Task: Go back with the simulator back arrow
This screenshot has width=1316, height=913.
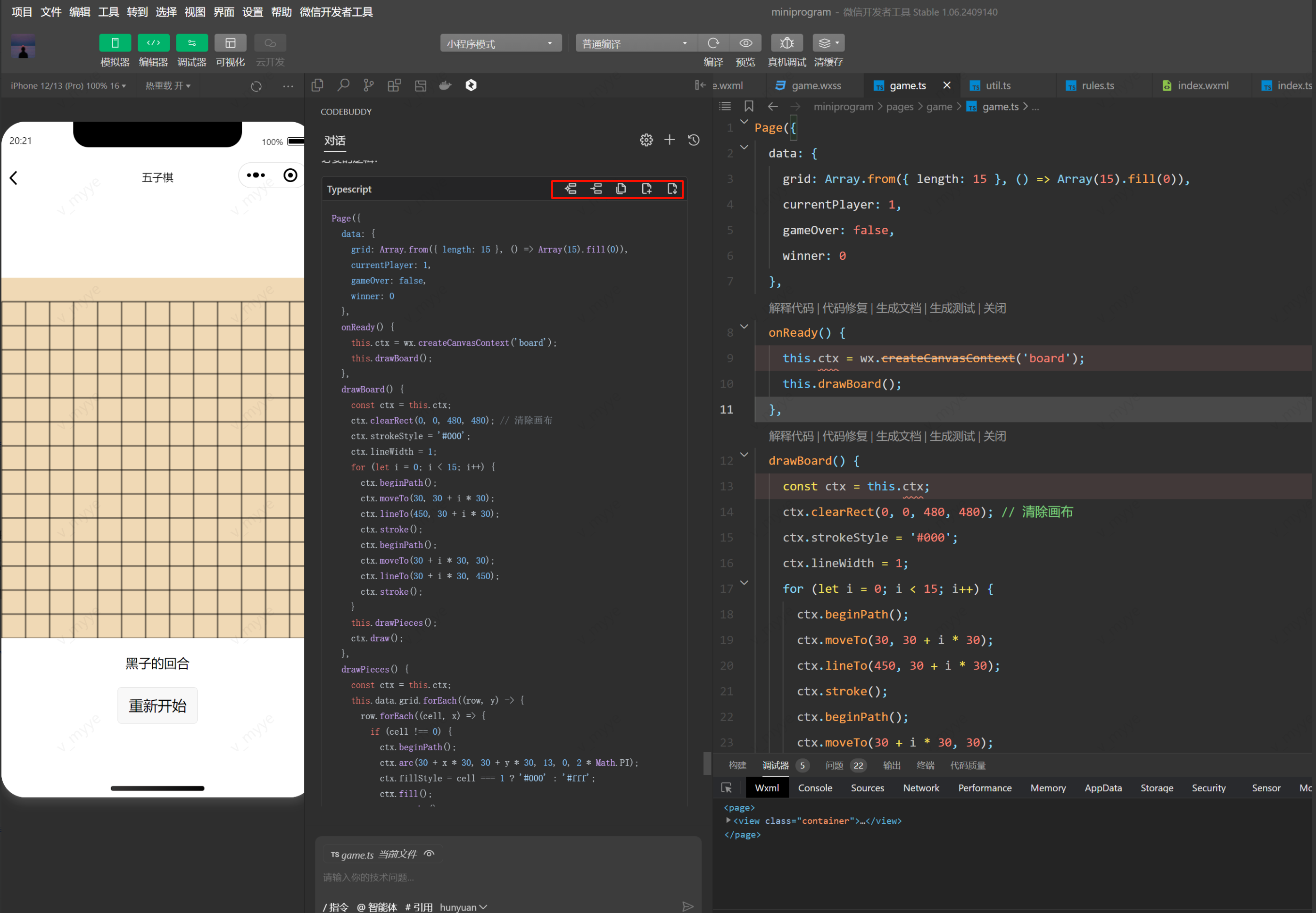Action: click(x=14, y=178)
